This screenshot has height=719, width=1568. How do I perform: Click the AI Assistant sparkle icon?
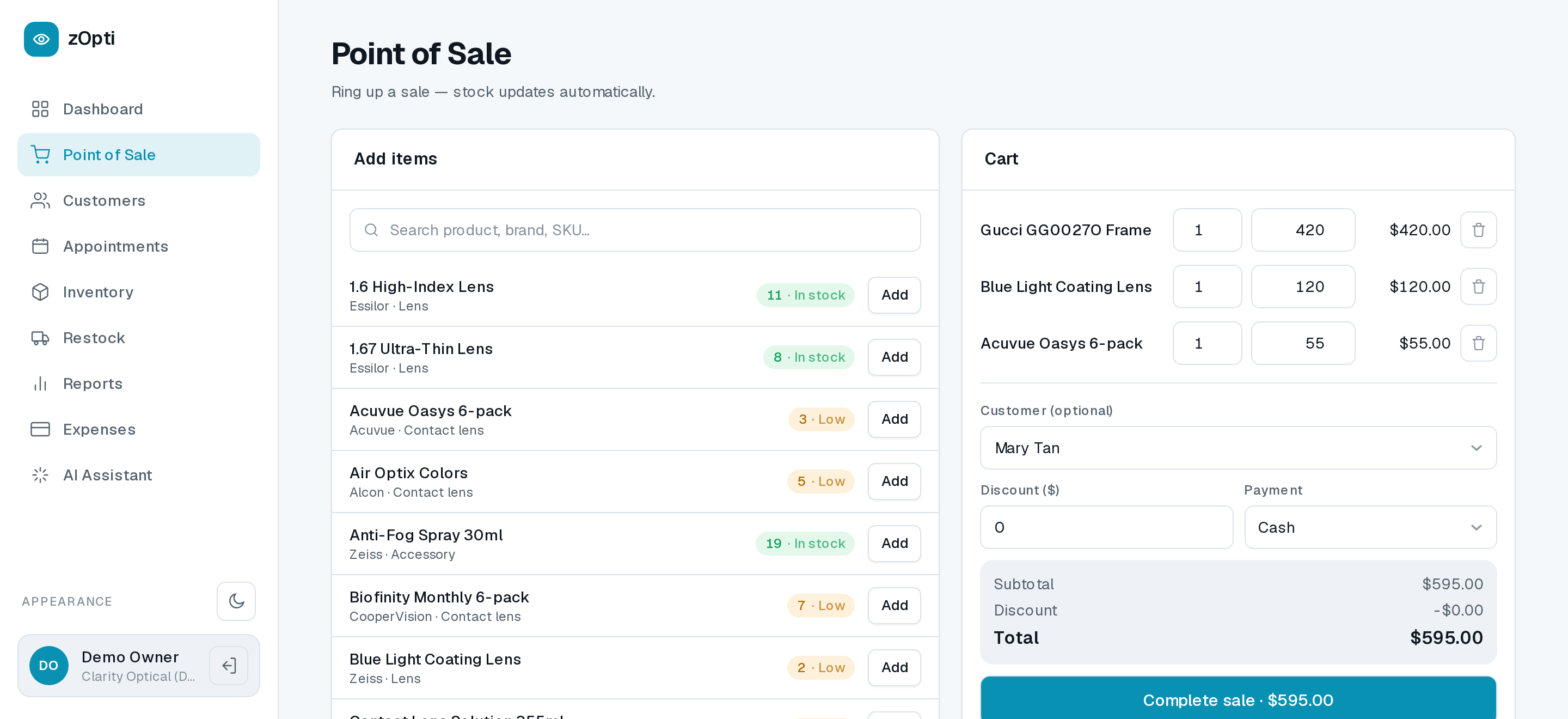tap(40, 475)
